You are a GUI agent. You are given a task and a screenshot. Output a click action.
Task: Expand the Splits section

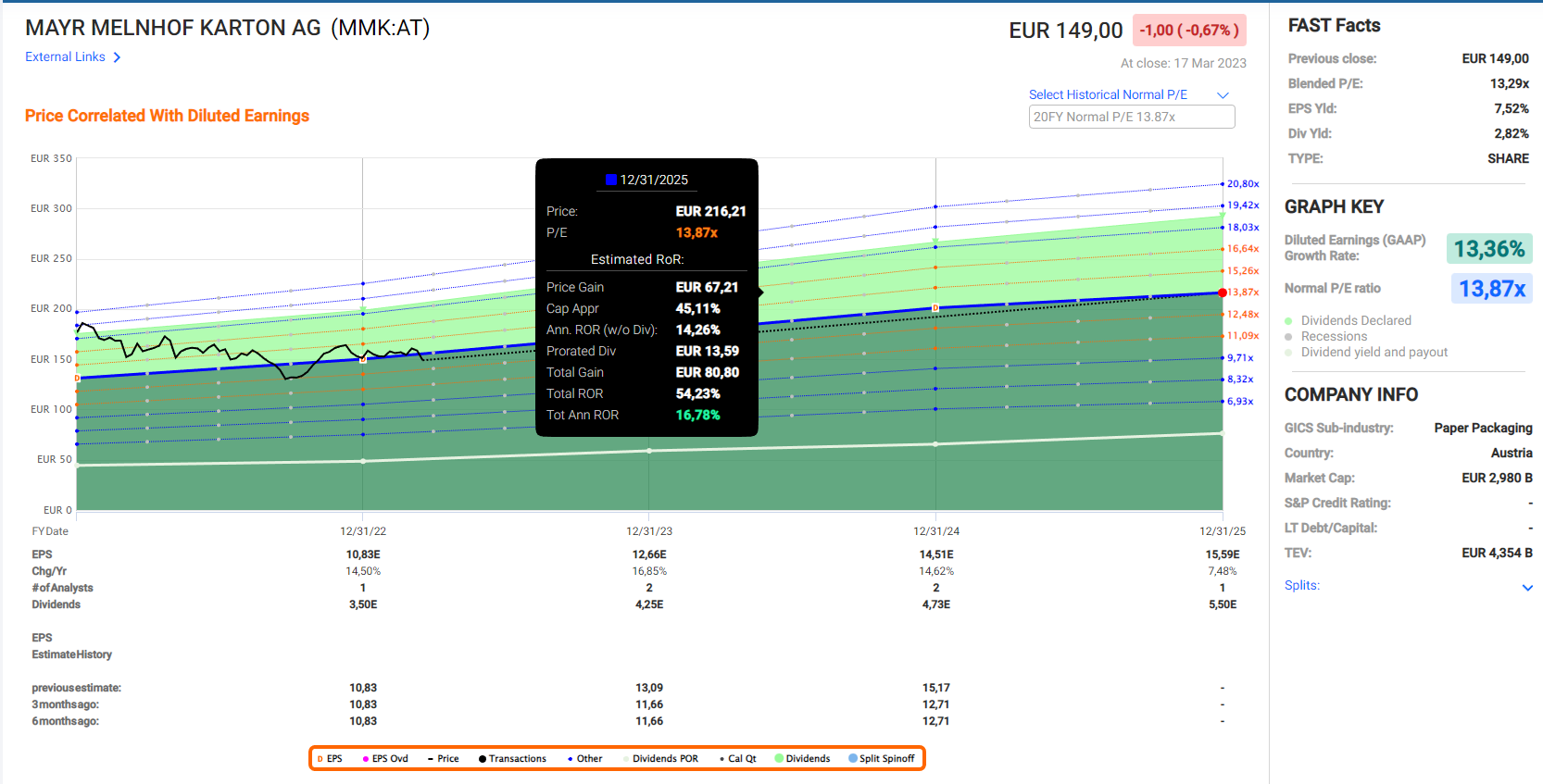(x=1526, y=587)
